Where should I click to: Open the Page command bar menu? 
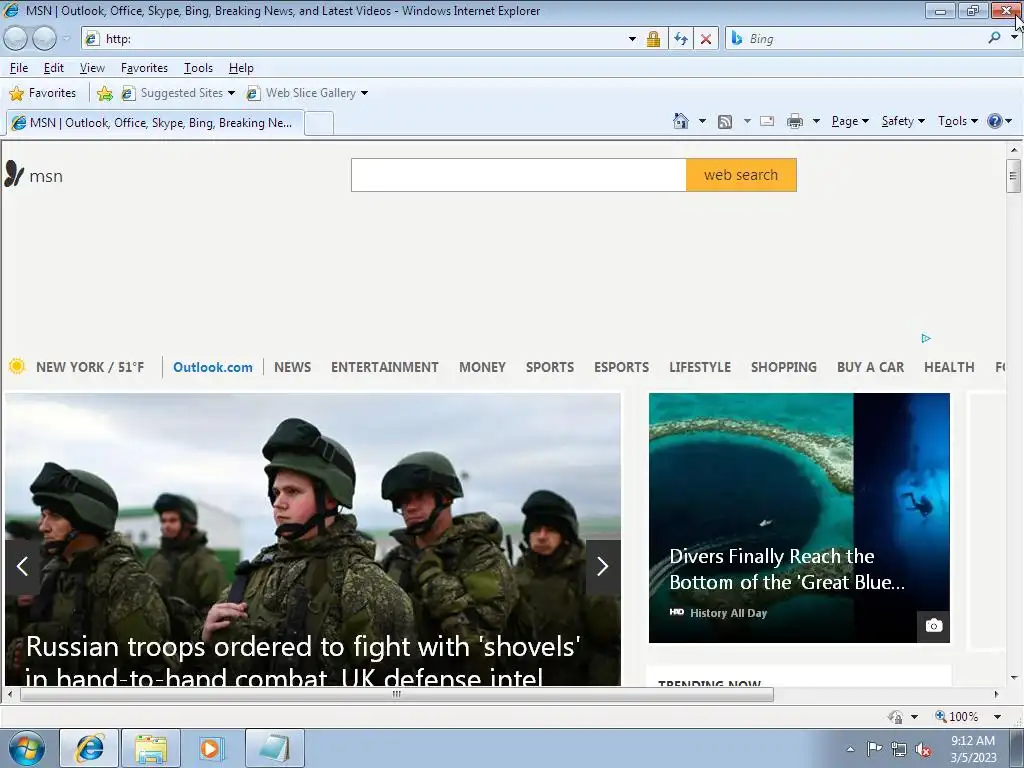(850, 121)
